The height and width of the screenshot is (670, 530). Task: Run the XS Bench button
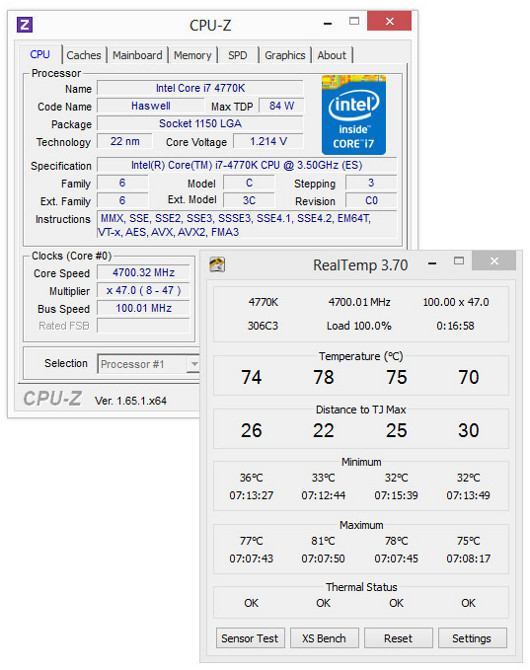coord(324,638)
